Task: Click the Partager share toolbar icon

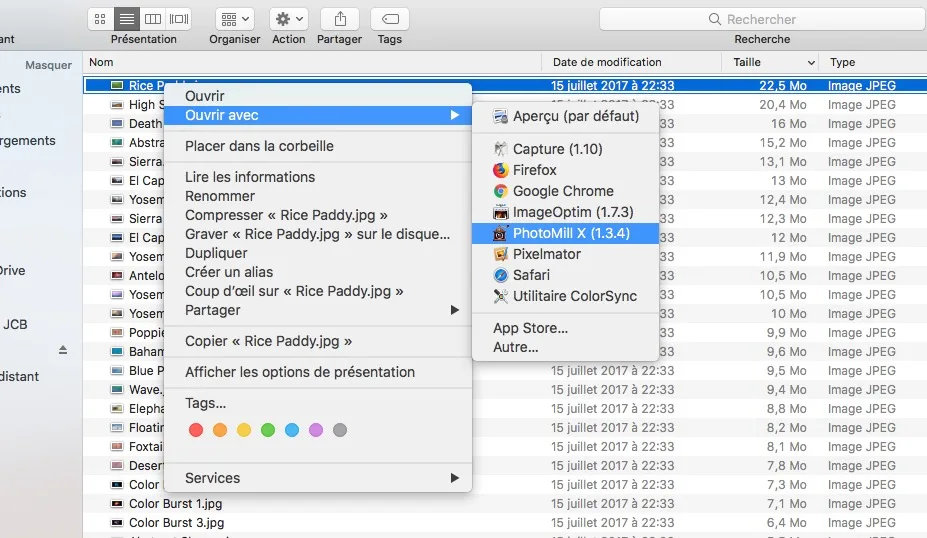Action: point(340,19)
